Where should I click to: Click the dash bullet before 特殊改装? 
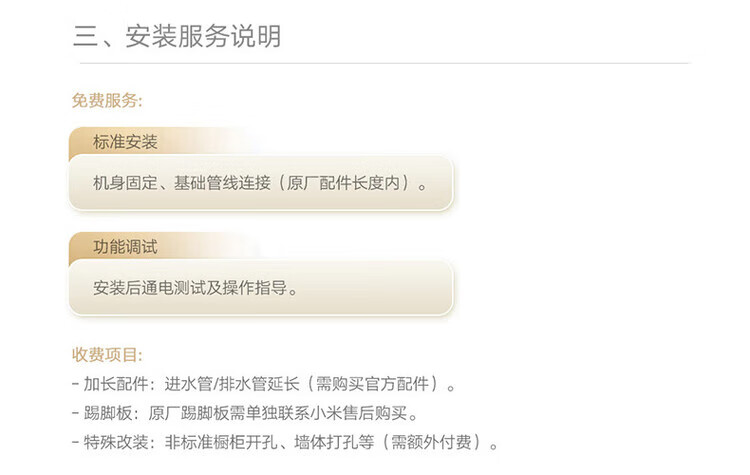(75, 442)
